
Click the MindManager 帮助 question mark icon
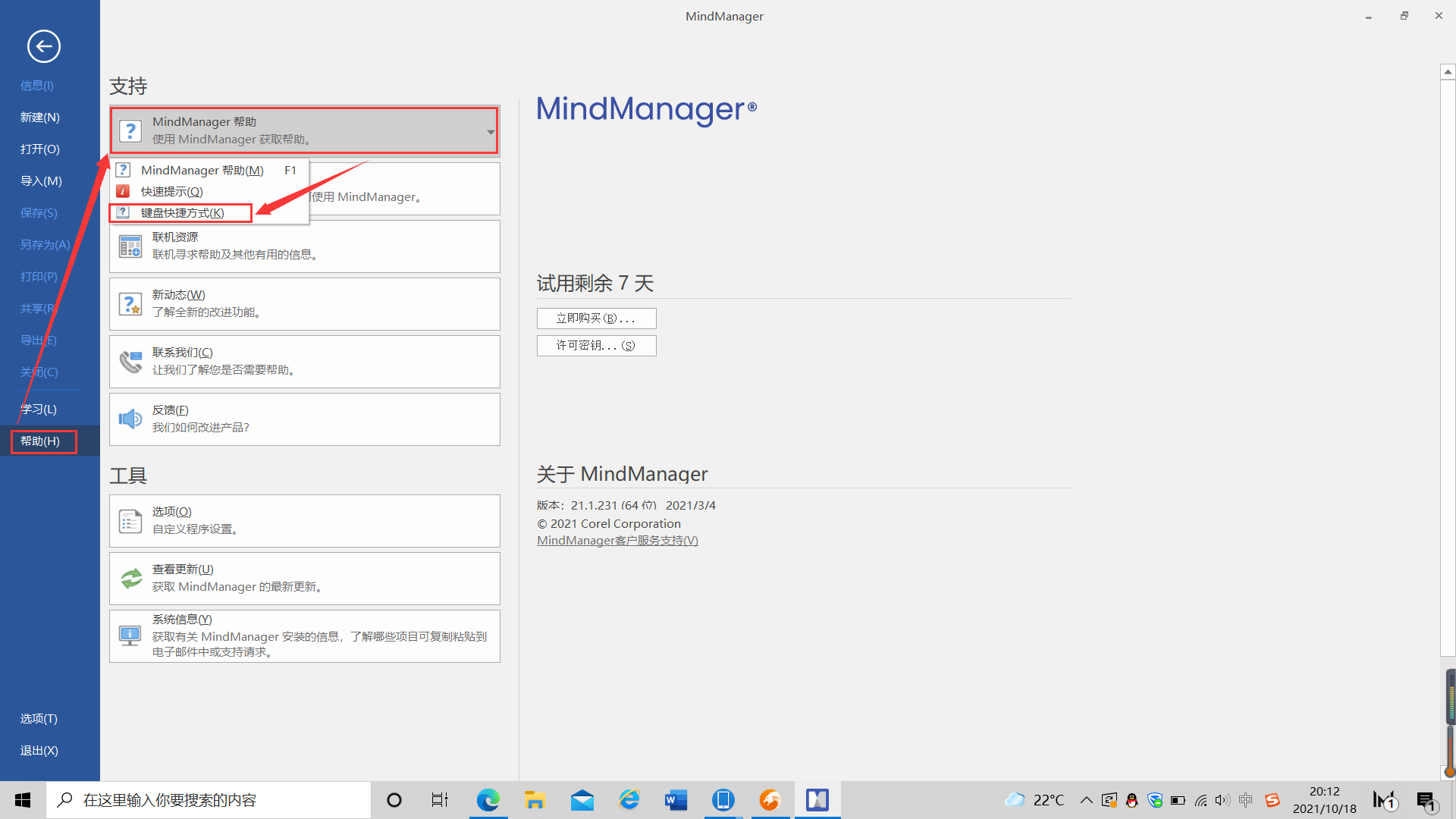point(130,130)
